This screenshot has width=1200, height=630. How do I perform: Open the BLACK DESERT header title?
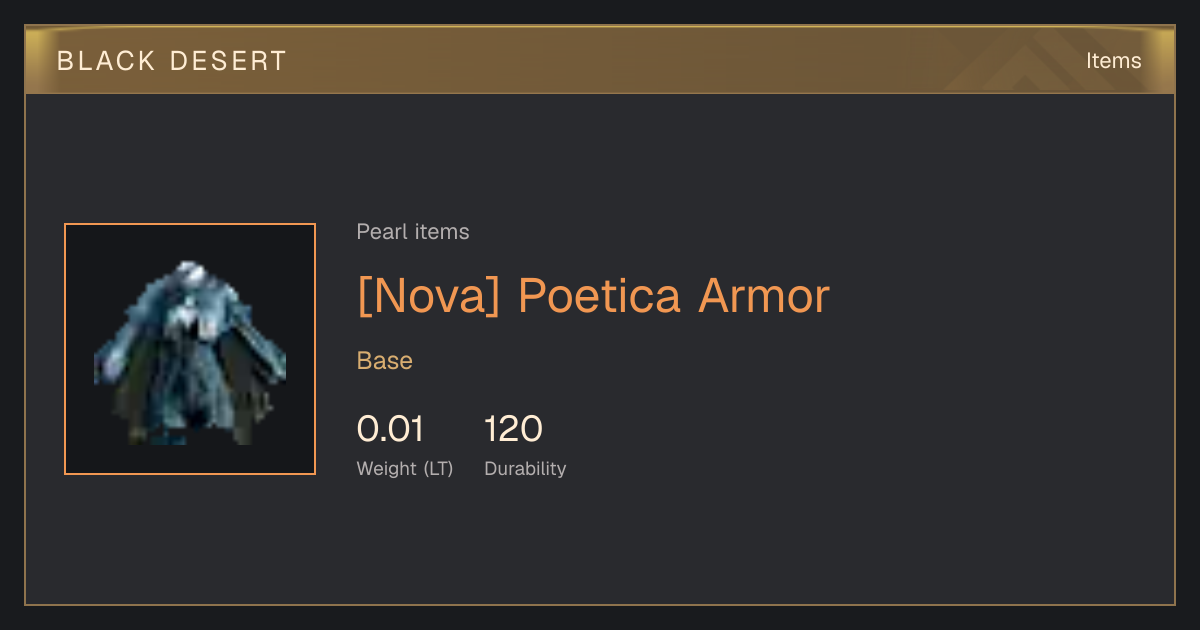(x=172, y=61)
